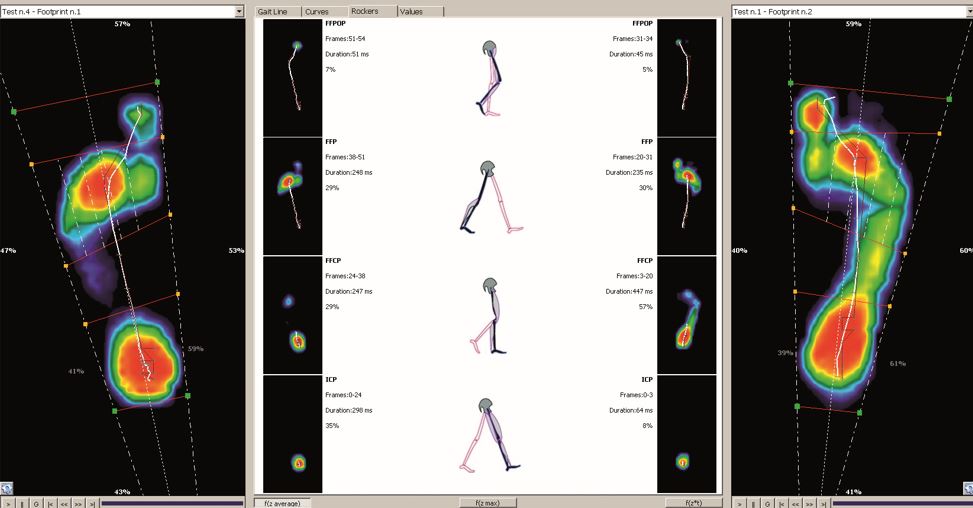
Task: Open the Values tab
Action: click(x=421, y=11)
